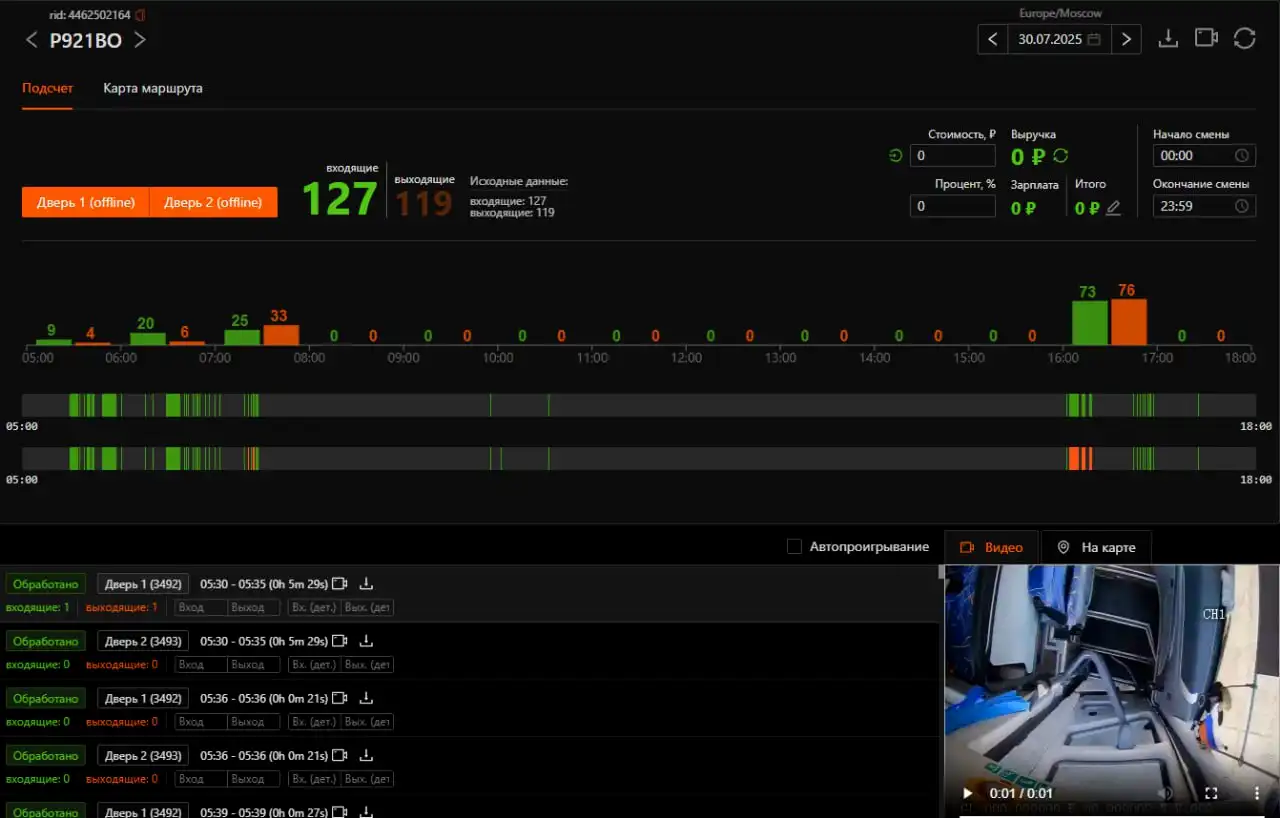Image resolution: width=1280 pixels, height=818 pixels.
Task: Click Дверь 2 (3493) in the 05:36 row
Action: coord(143,755)
